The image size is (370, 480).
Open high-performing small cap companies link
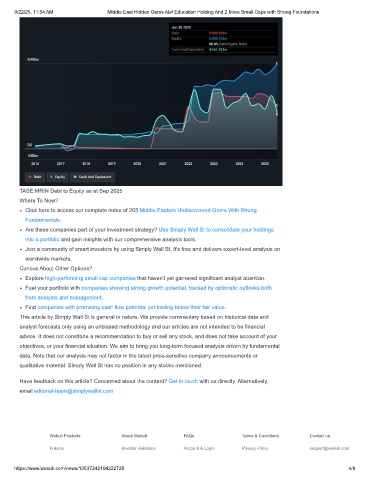coord(90,278)
